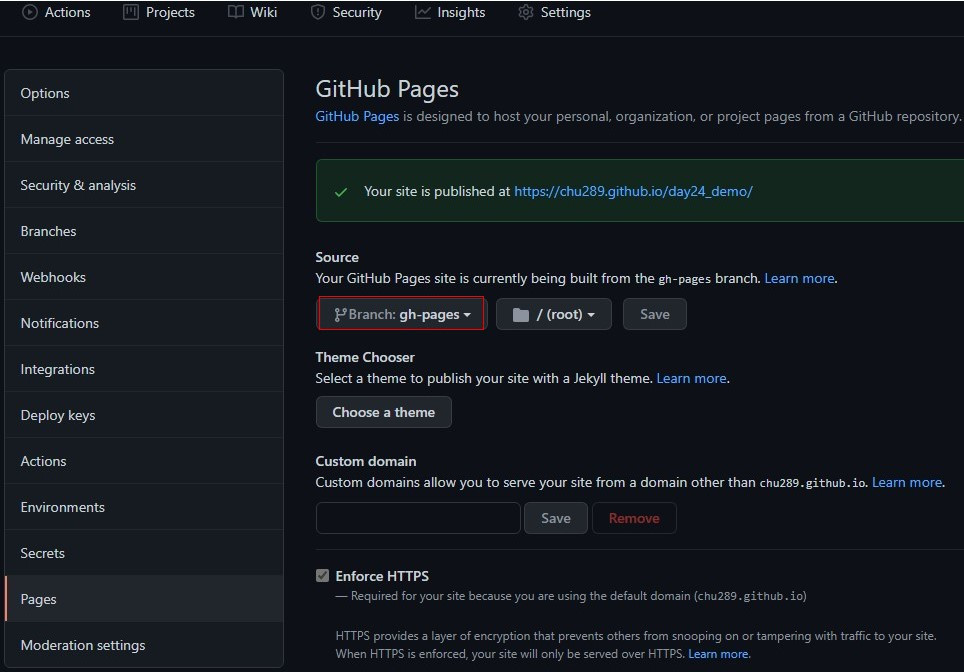
Task: Open Actions in settings sidebar
Action: (x=144, y=461)
